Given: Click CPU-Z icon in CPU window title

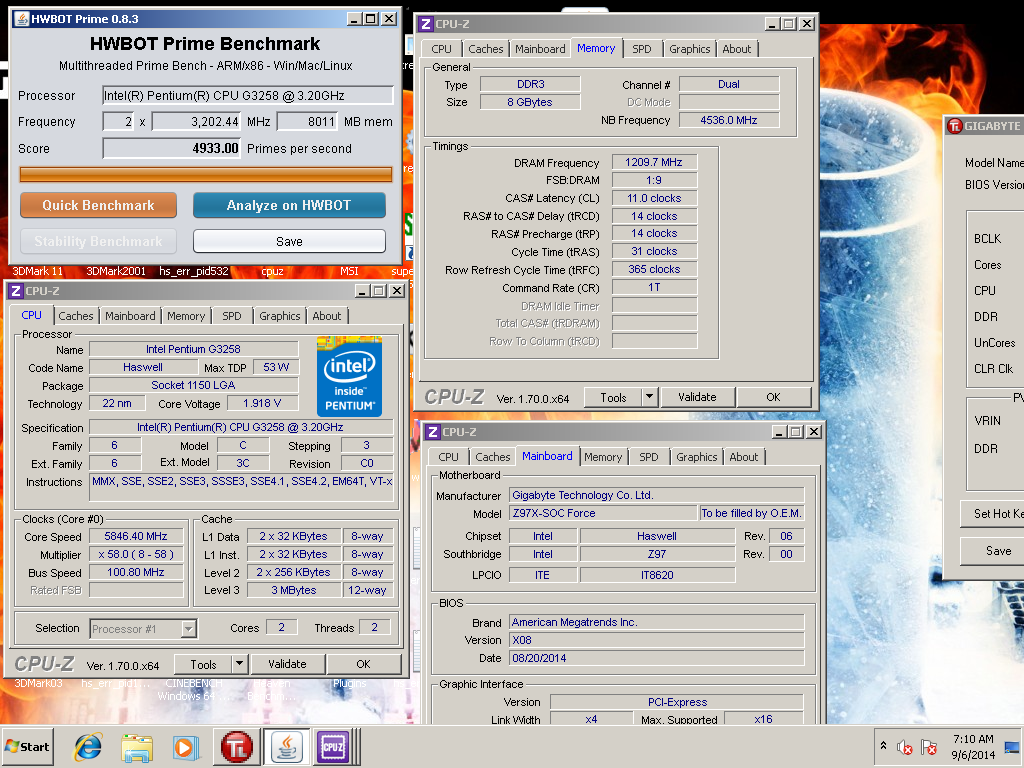Looking at the screenshot, I should click(x=16, y=291).
